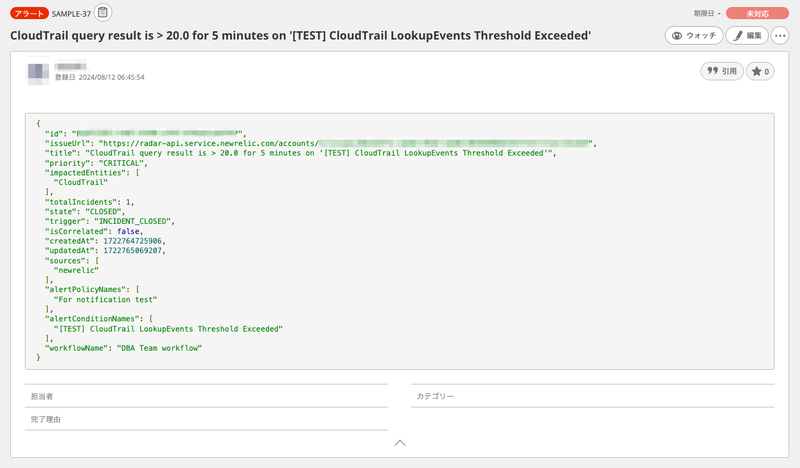Click the updatedAt value 1722765069207
Viewport: 800px width, 468px height.
(133, 251)
